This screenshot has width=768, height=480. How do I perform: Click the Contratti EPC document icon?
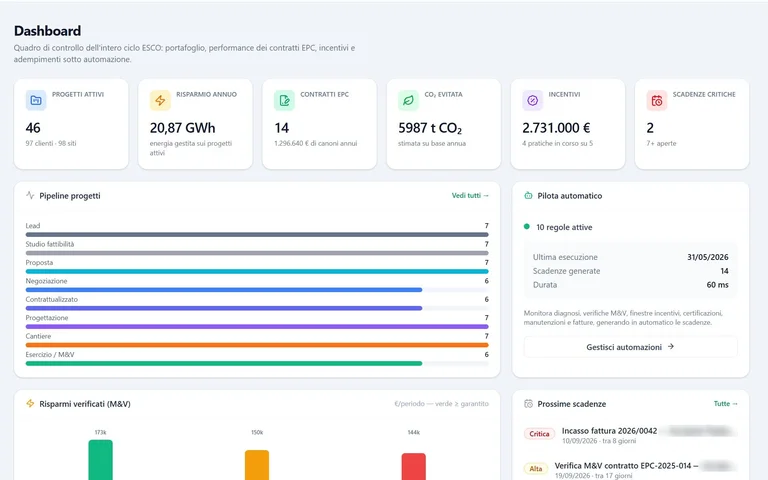(x=284, y=100)
